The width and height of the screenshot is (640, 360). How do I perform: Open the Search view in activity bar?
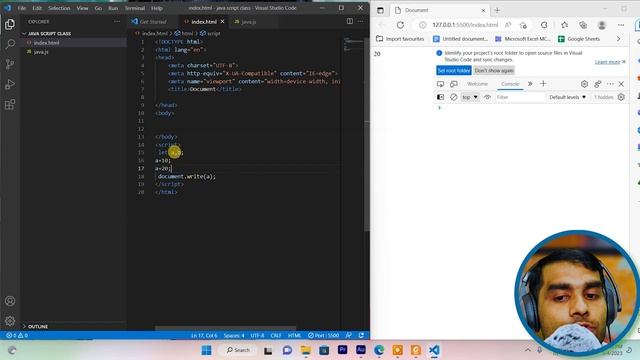pos(10,44)
